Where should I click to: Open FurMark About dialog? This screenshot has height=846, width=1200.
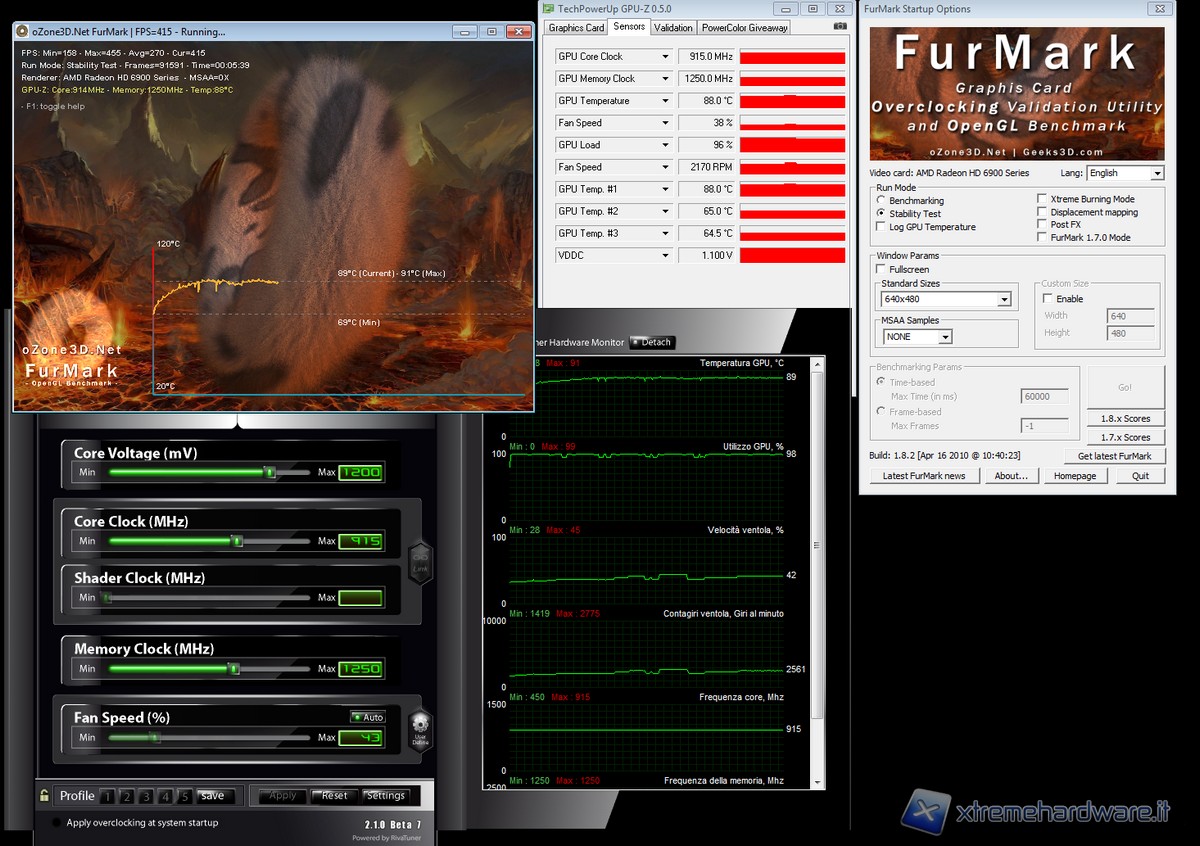(1011, 476)
